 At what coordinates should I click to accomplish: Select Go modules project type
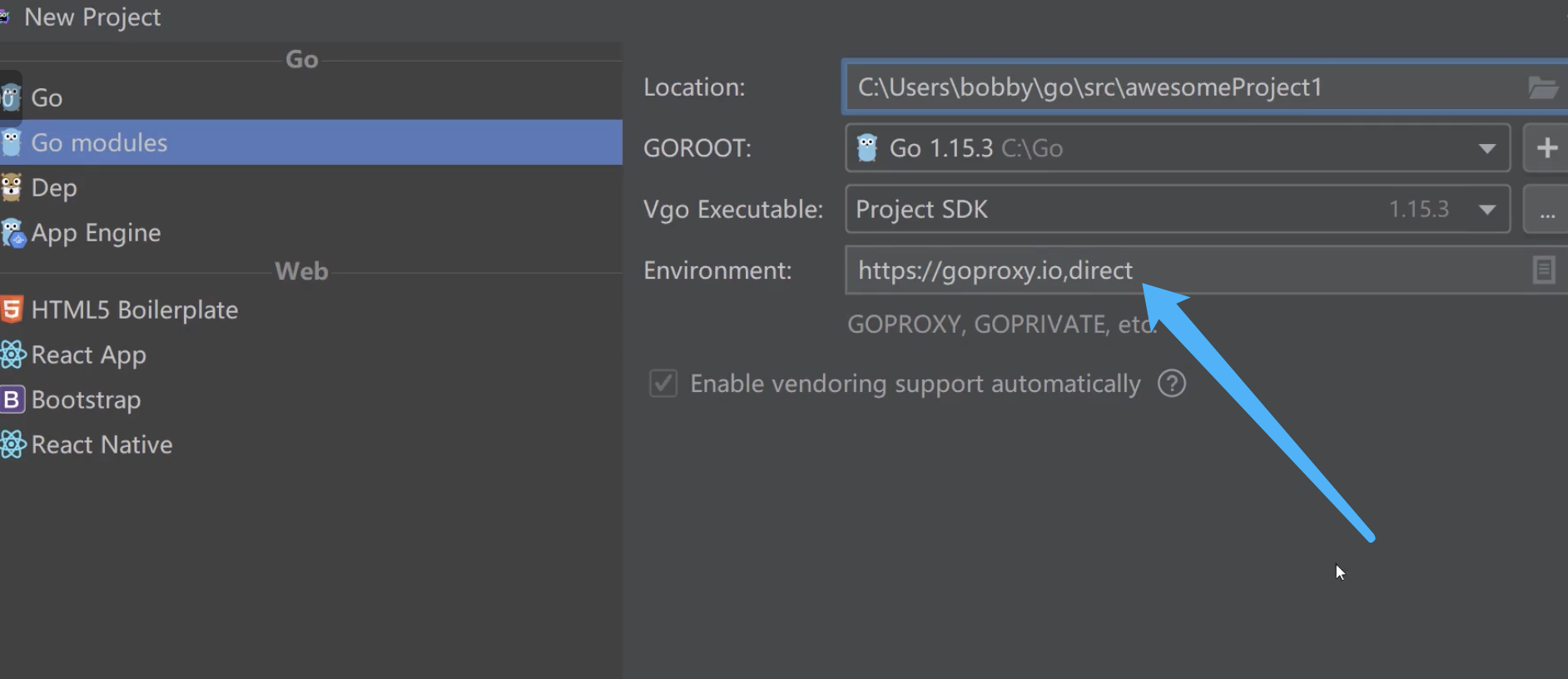click(x=311, y=142)
